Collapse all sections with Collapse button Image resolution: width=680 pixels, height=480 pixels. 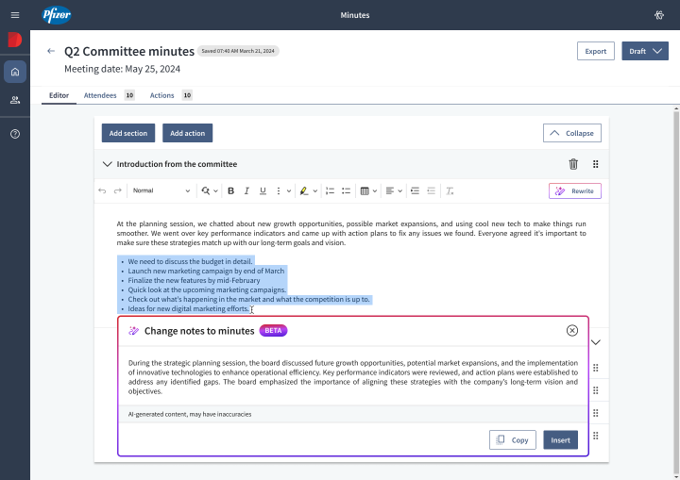pyautogui.click(x=572, y=133)
